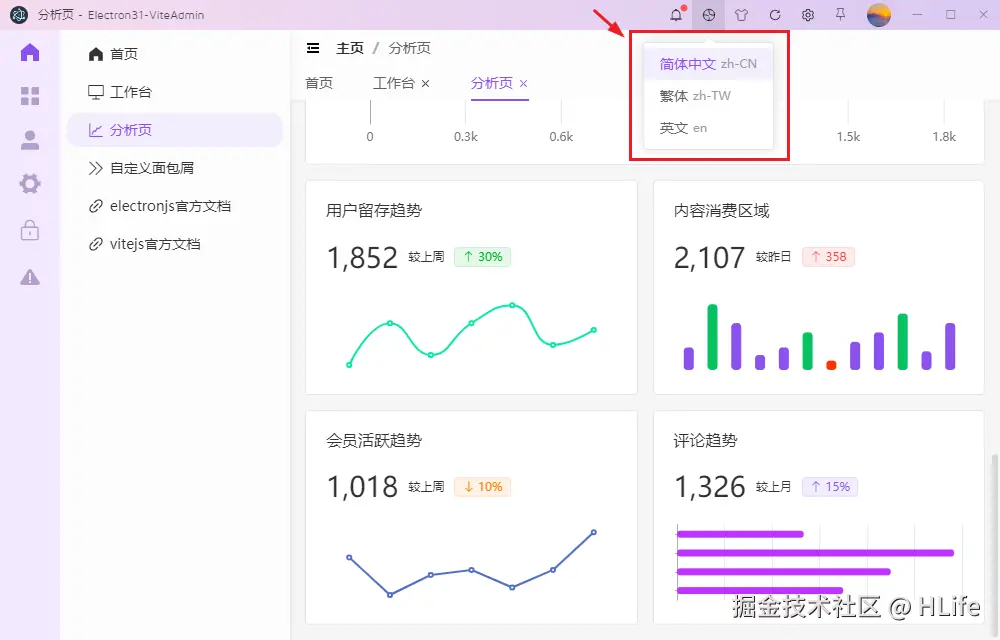Choose 简体中文 zh-CN language
Viewport: 1000px width, 640px height.
(x=708, y=64)
